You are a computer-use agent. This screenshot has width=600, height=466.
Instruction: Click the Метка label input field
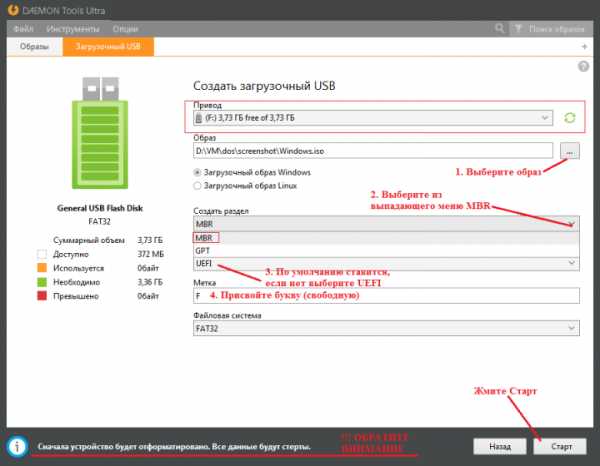point(386,296)
